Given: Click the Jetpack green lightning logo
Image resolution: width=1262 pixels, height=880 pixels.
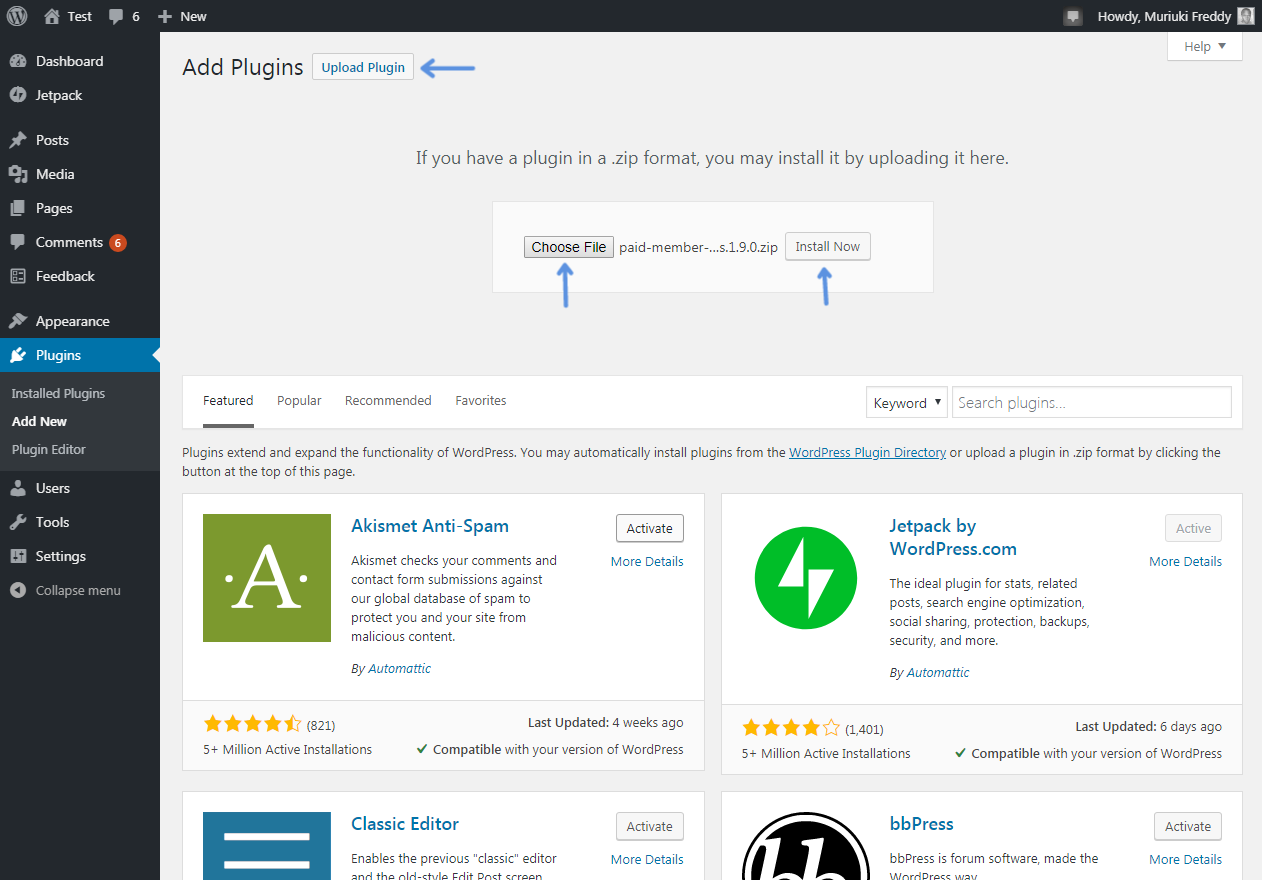Looking at the screenshot, I should 806,578.
